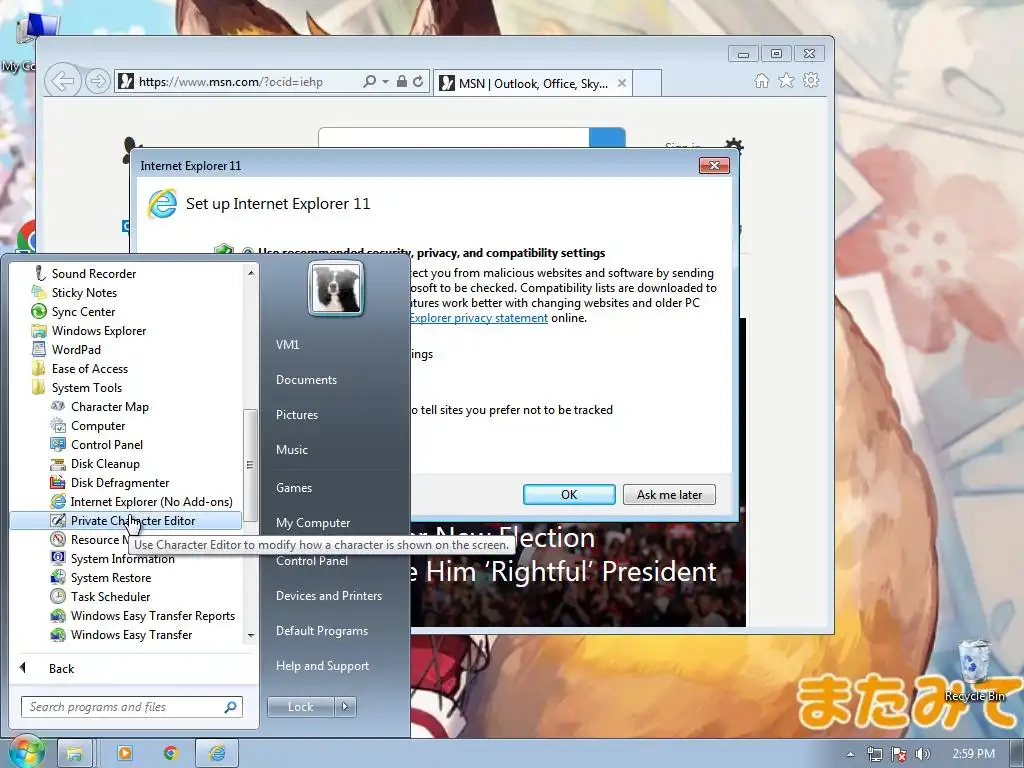Click Ask me later button
The width and height of the screenshot is (1024, 768).
669,494
